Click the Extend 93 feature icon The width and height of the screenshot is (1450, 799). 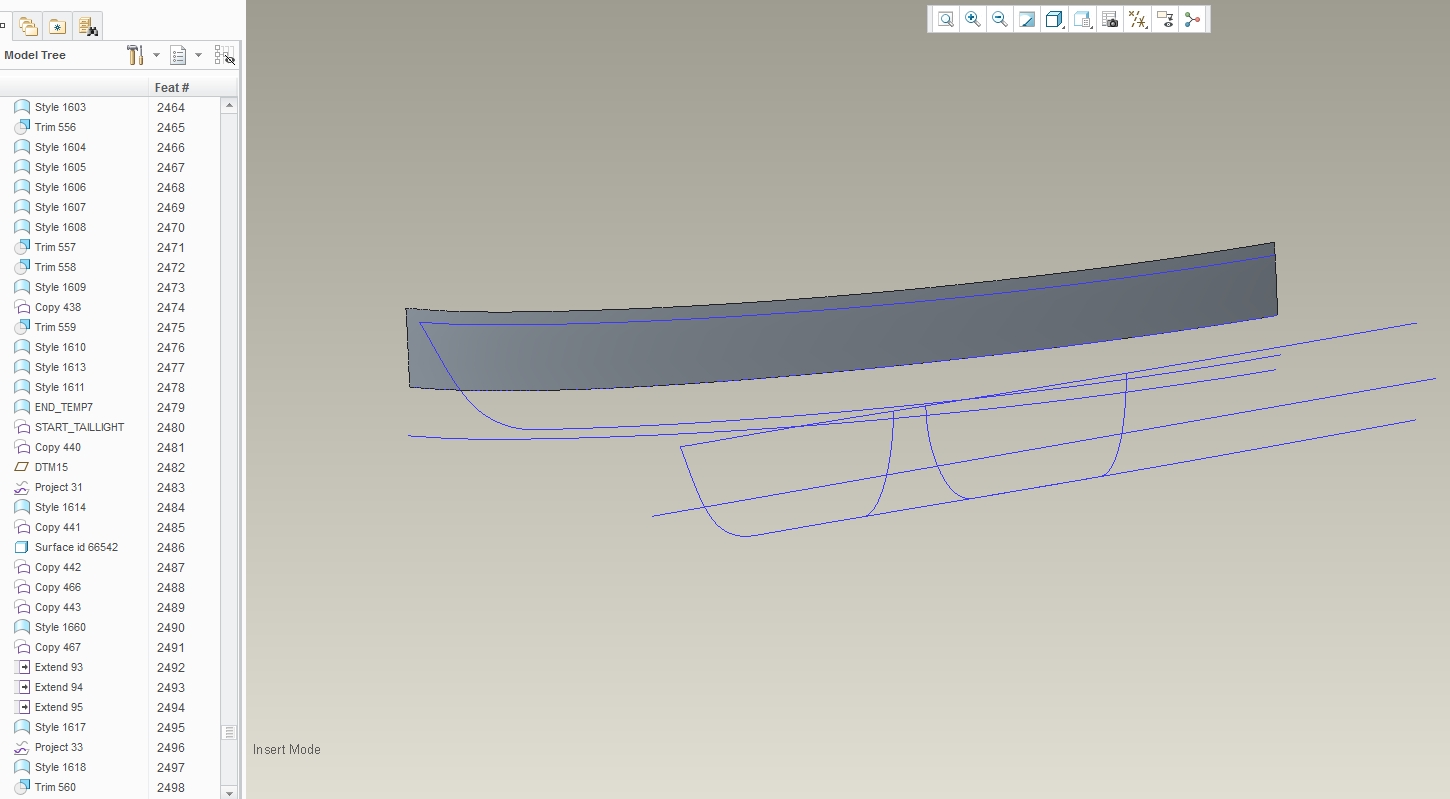21,667
